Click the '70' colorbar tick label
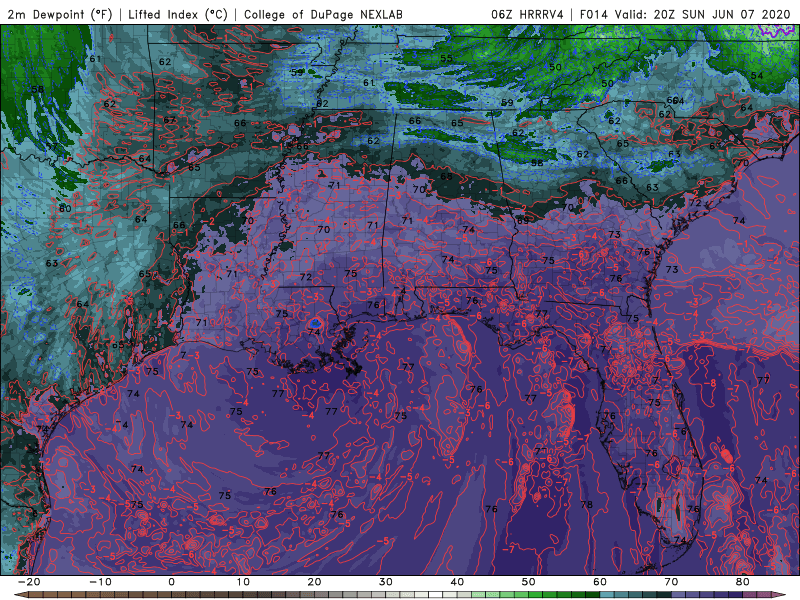The width and height of the screenshot is (800, 600). [671, 582]
